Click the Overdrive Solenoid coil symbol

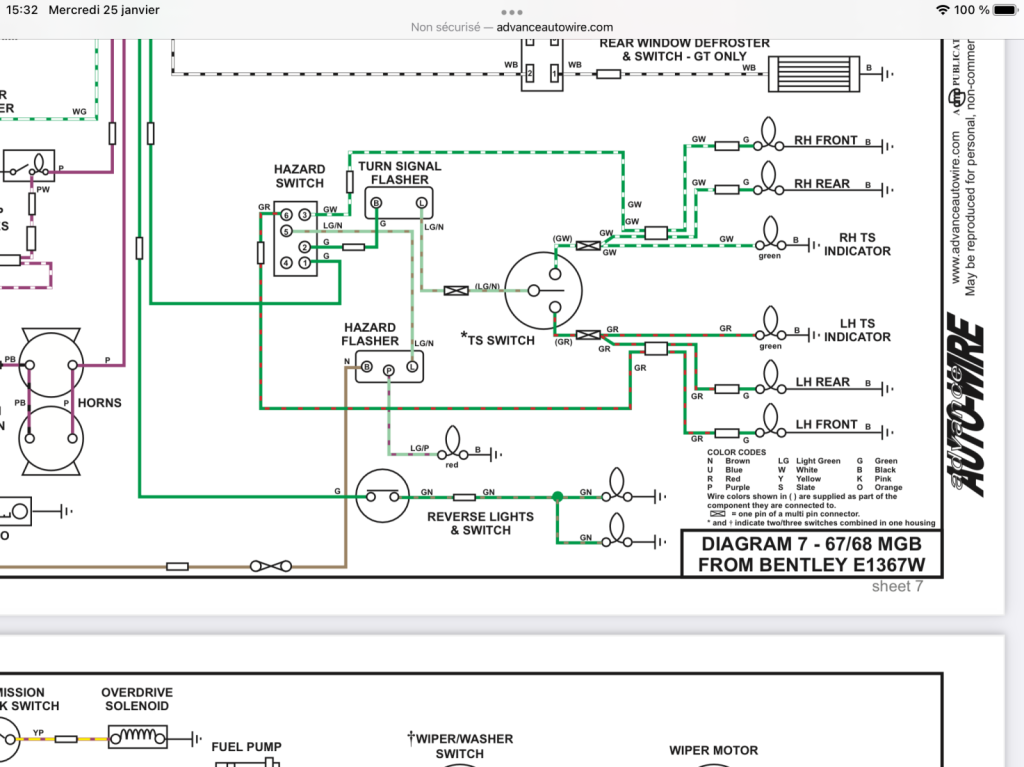[137, 736]
